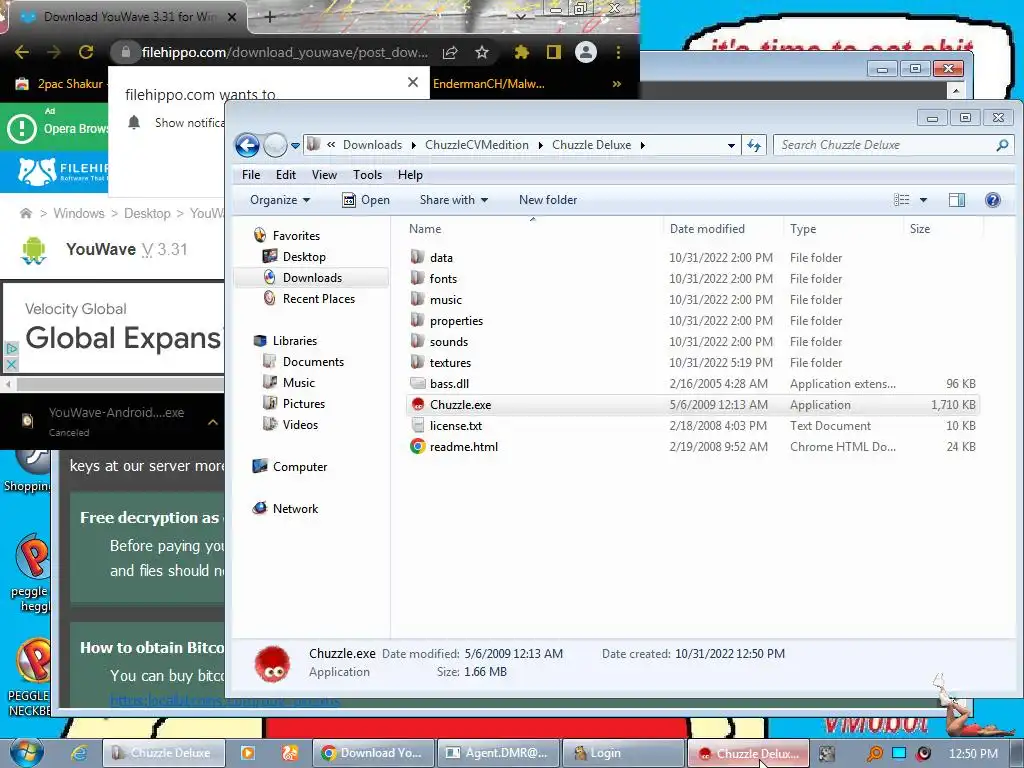Select Recent Places in Favorites

pos(319,298)
